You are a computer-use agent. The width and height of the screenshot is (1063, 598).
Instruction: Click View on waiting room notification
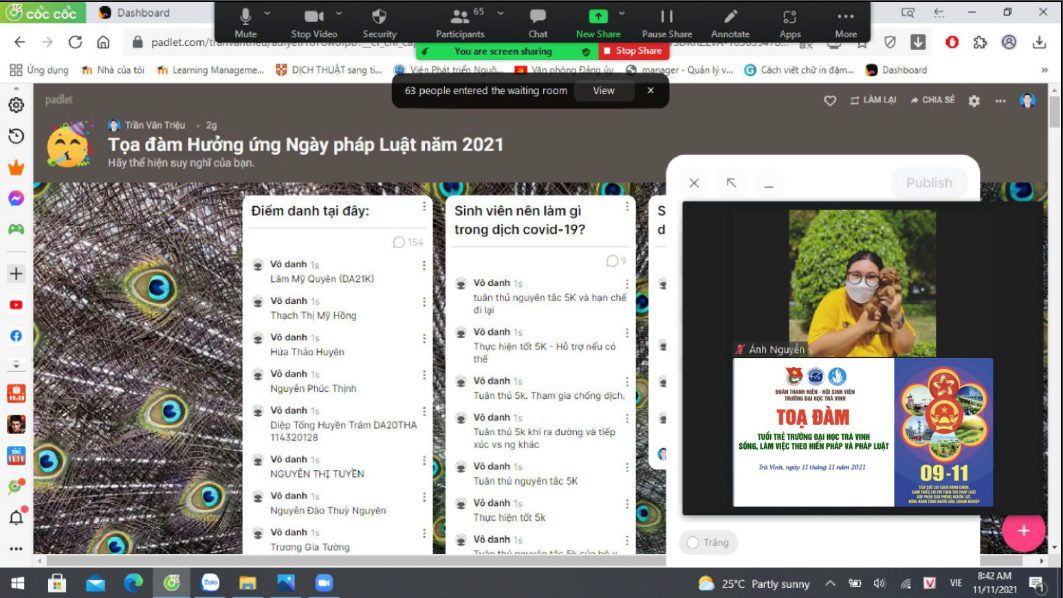[x=604, y=90]
